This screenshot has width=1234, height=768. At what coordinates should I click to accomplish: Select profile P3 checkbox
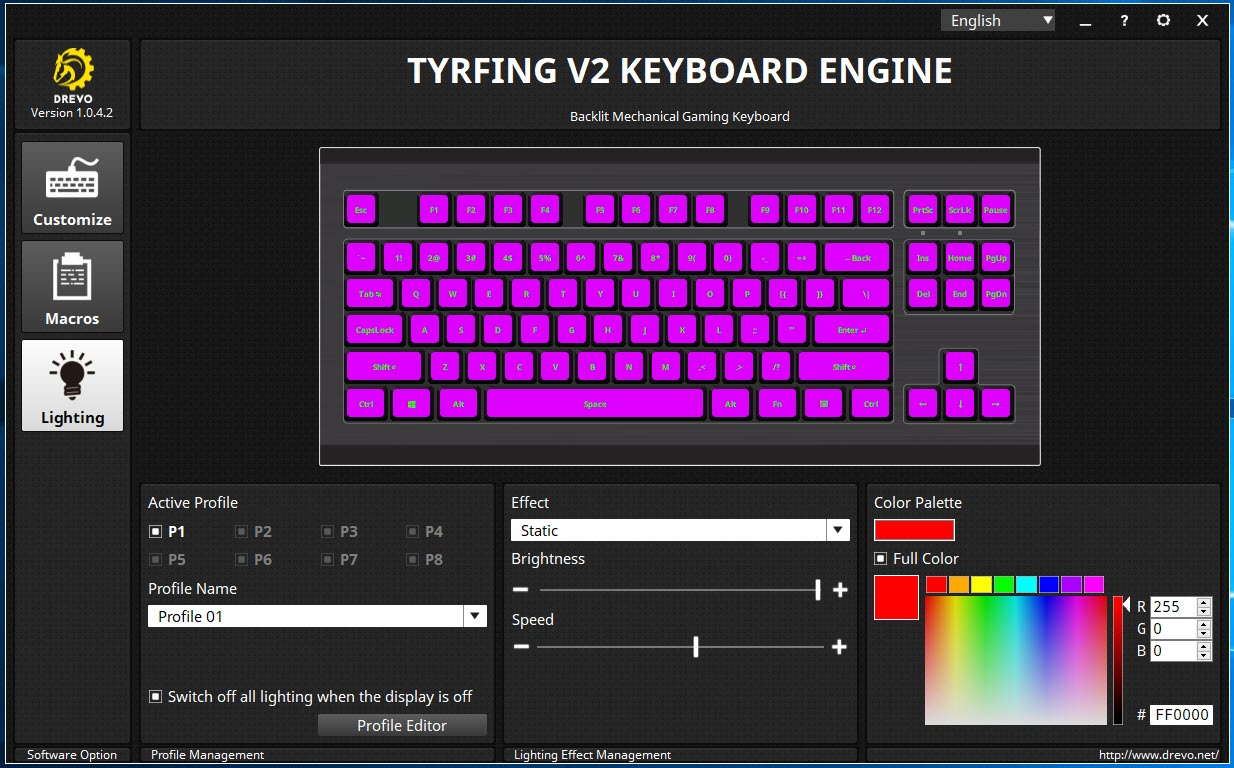click(x=327, y=531)
